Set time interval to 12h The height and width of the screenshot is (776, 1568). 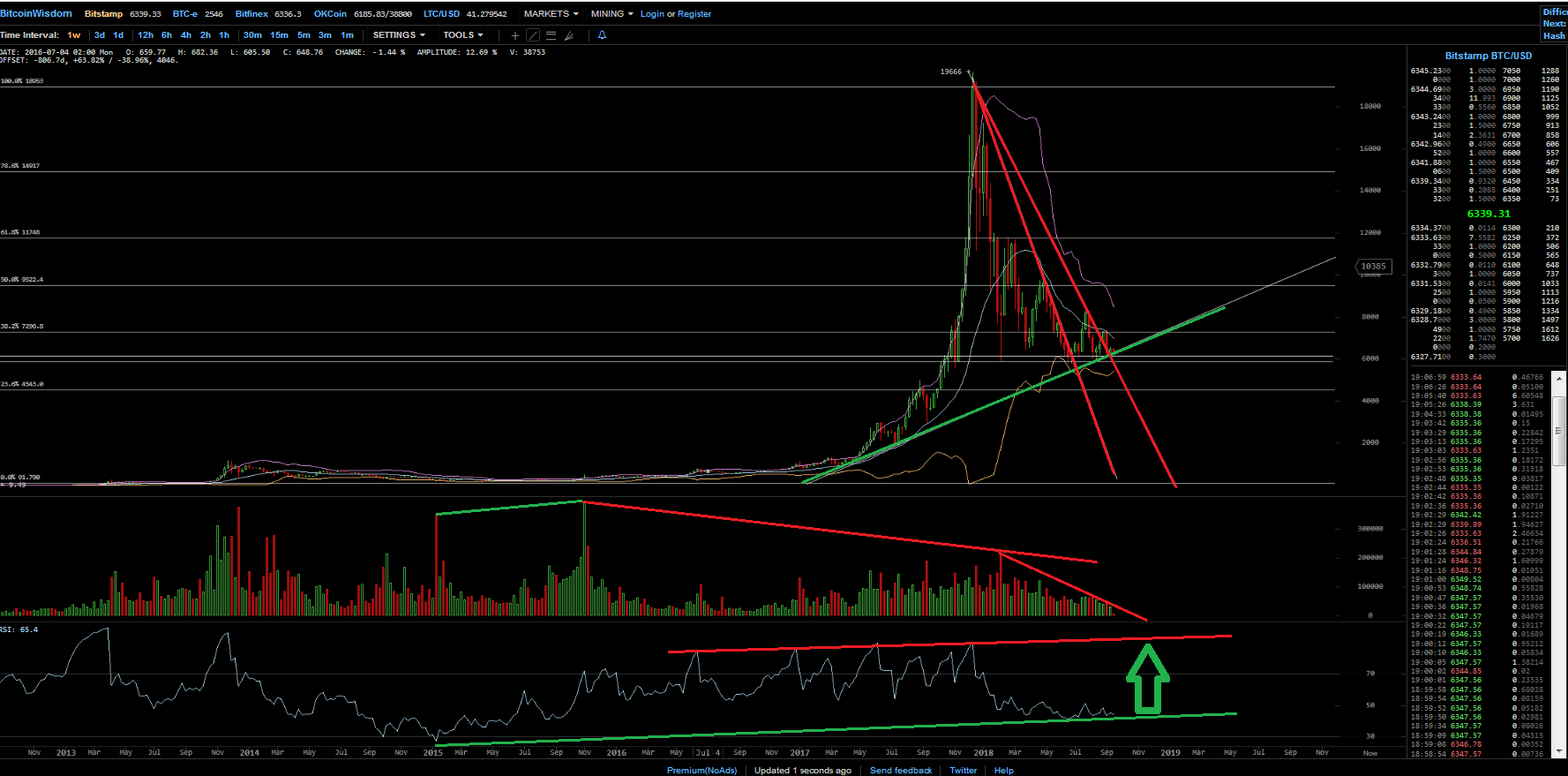[146, 35]
